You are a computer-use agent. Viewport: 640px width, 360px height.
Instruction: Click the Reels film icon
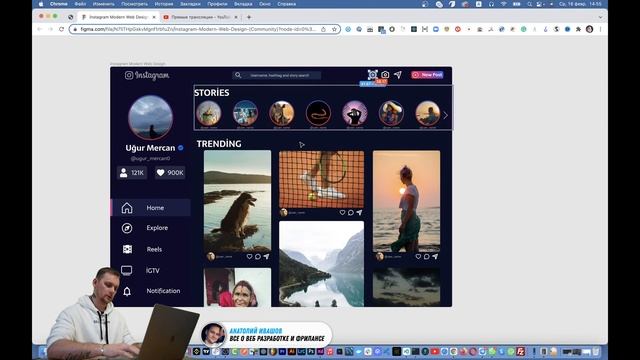pos(127,249)
